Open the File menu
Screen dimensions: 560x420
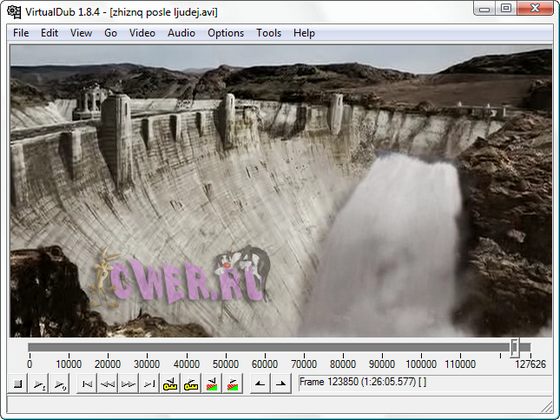pos(21,33)
